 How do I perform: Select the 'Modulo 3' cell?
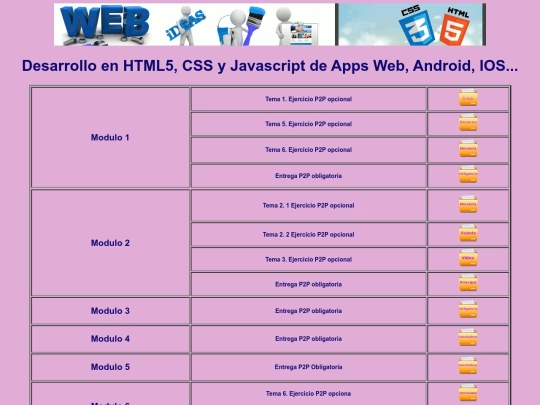pyautogui.click(x=110, y=311)
